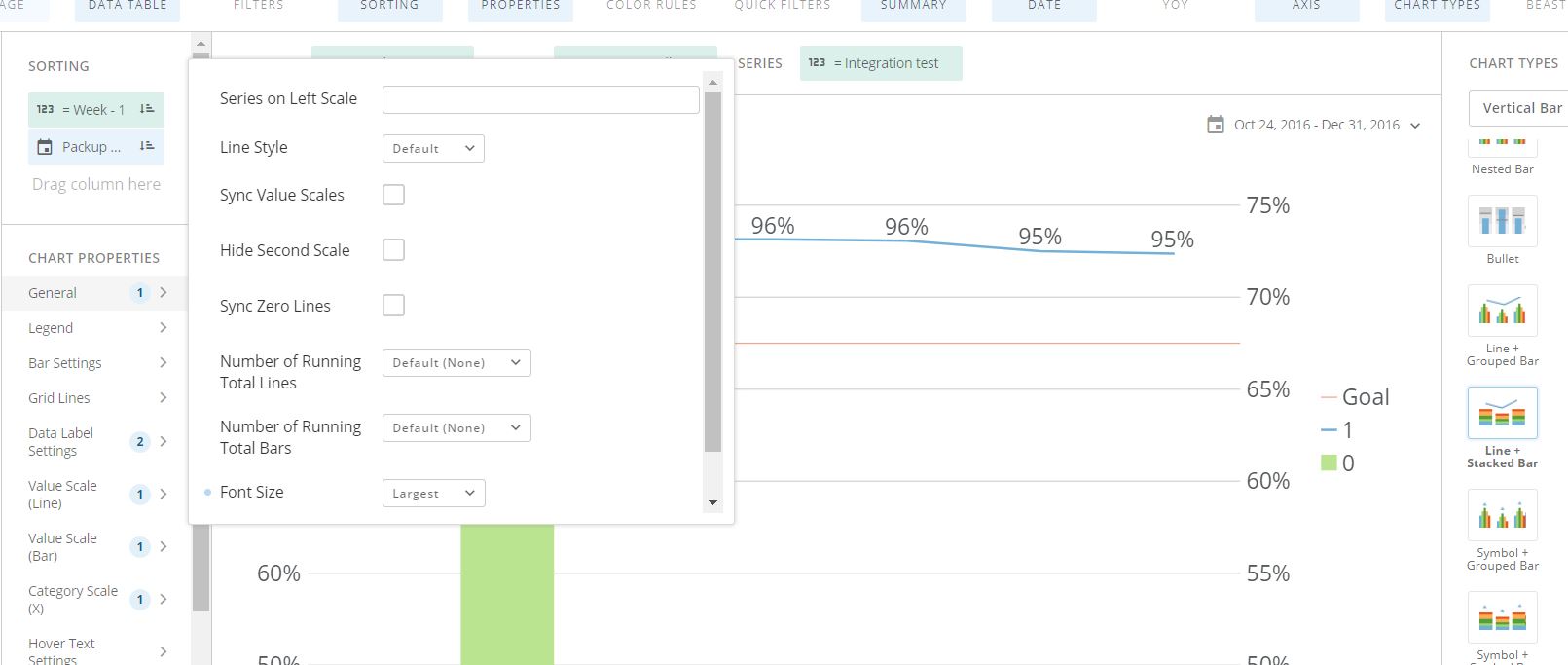1568x665 pixels.
Task: Open the Font Size dropdown
Action: pos(433,493)
